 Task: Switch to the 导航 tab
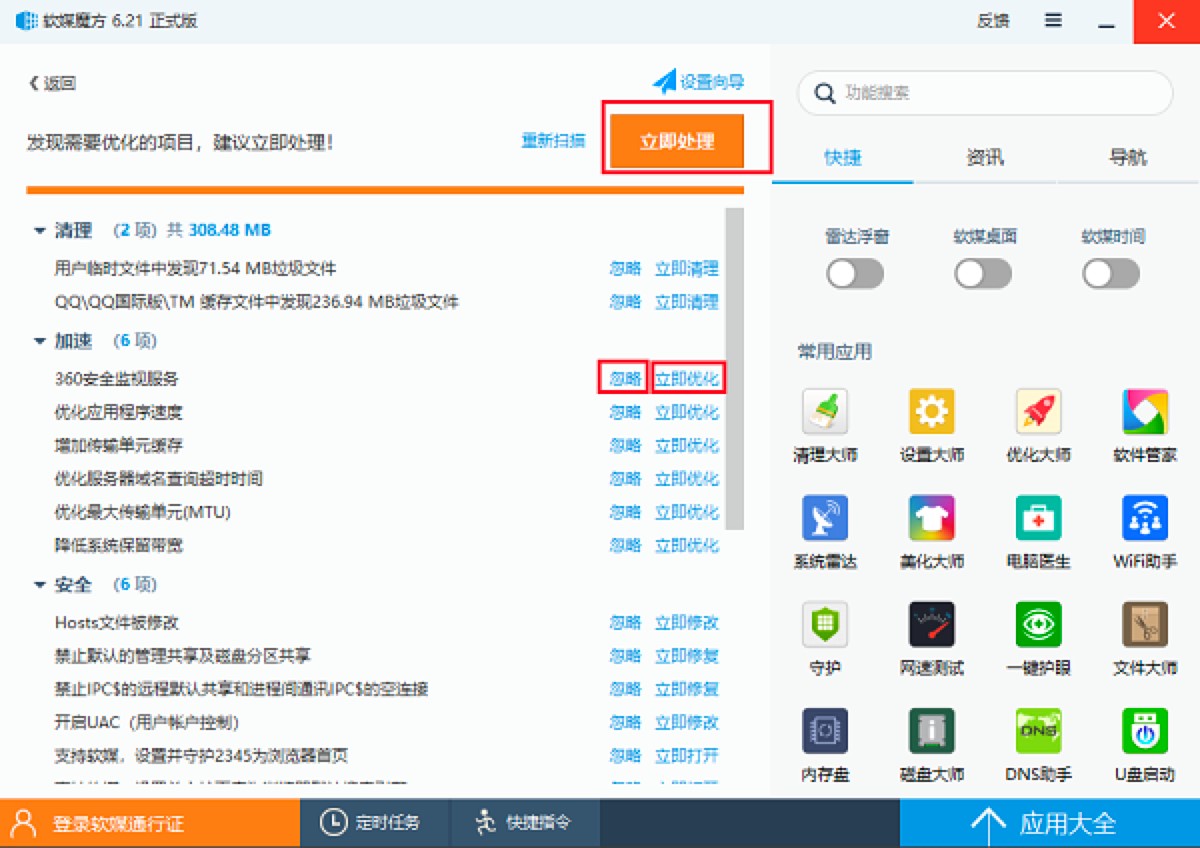click(x=1128, y=158)
